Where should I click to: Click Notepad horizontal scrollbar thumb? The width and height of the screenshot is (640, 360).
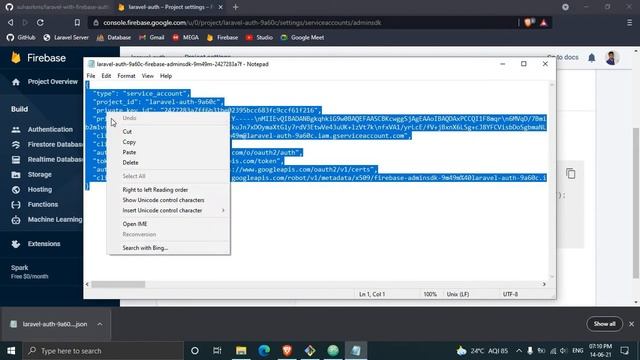coord(118,284)
